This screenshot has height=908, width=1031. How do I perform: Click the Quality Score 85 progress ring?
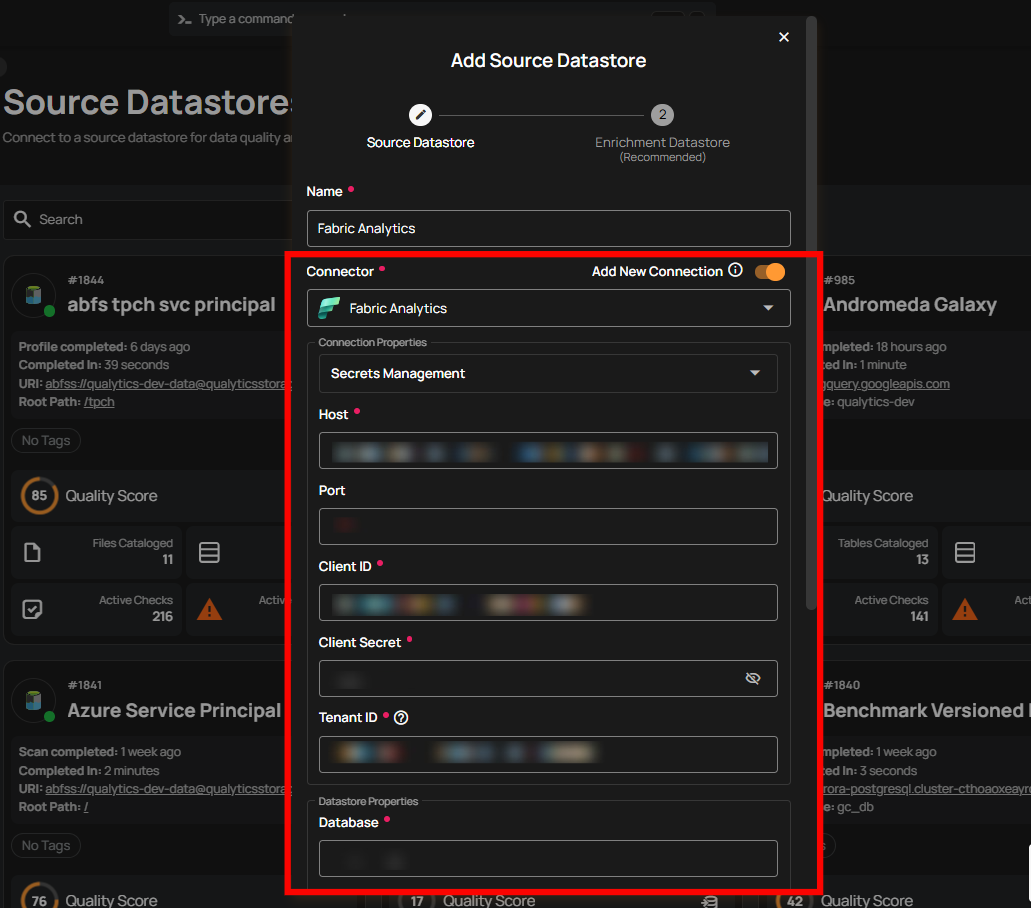tap(38, 496)
